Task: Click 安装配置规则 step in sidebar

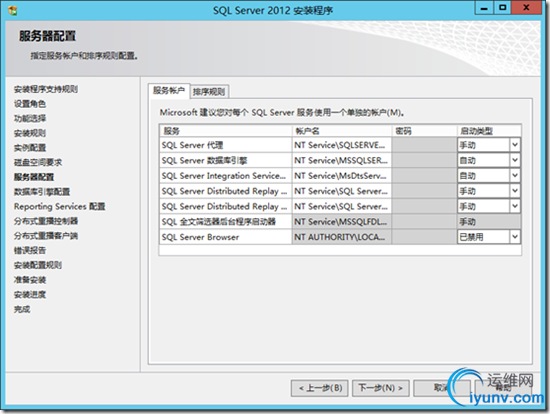Action: 38,265
